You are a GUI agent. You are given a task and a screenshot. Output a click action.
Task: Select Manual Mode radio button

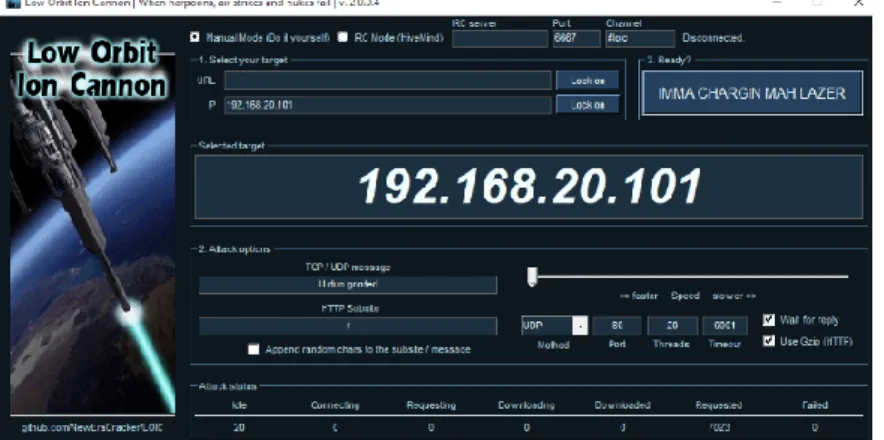pos(195,37)
